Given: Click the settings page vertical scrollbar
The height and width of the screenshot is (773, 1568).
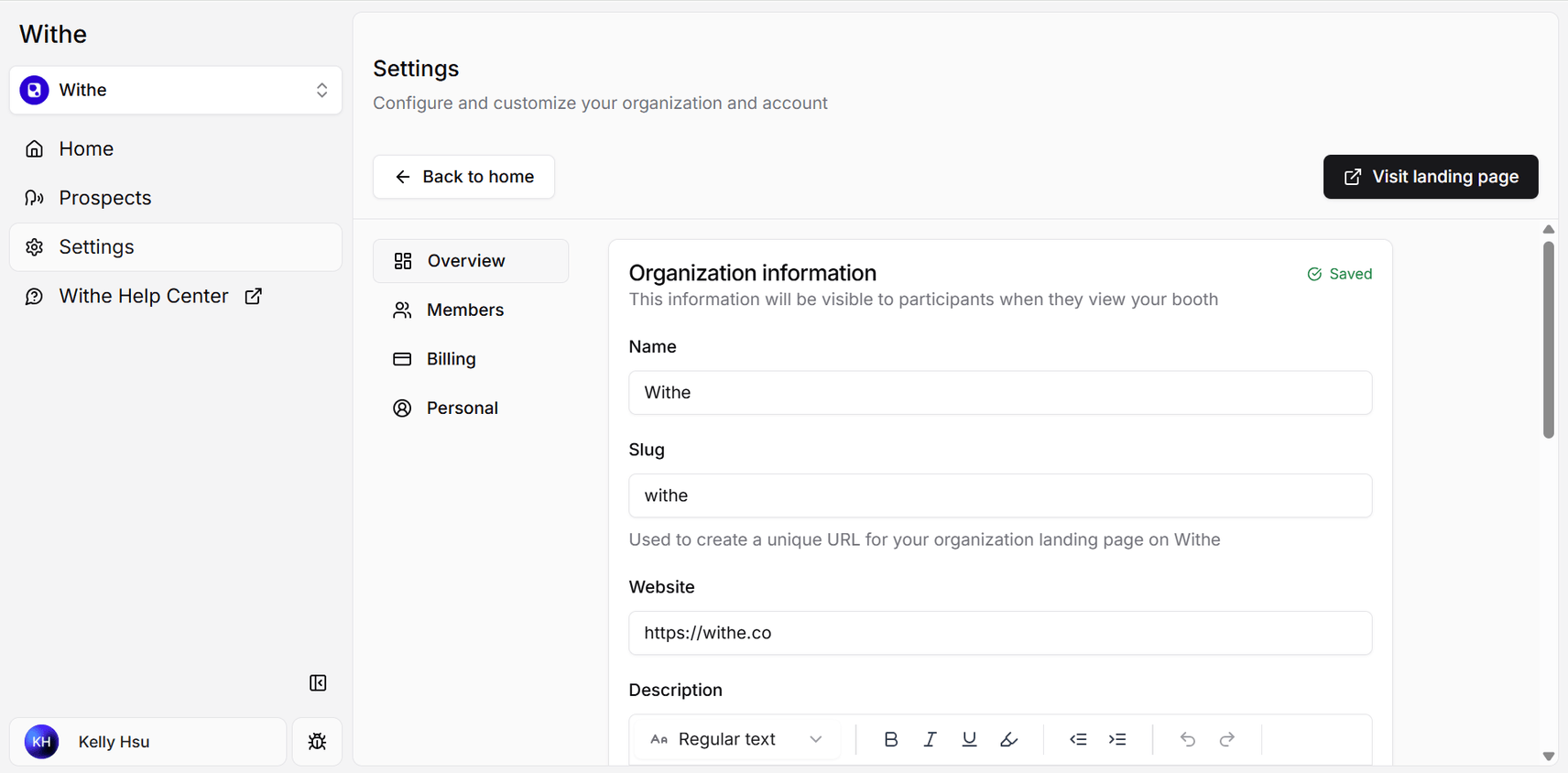Looking at the screenshot, I should pyautogui.click(x=1549, y=339).
